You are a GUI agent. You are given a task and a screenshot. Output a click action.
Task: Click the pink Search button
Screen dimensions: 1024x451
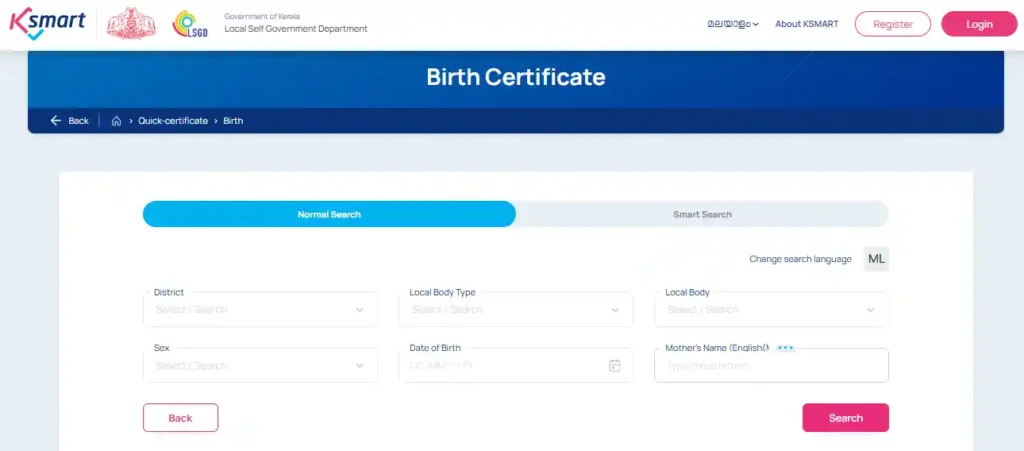(x=845, y=418)
